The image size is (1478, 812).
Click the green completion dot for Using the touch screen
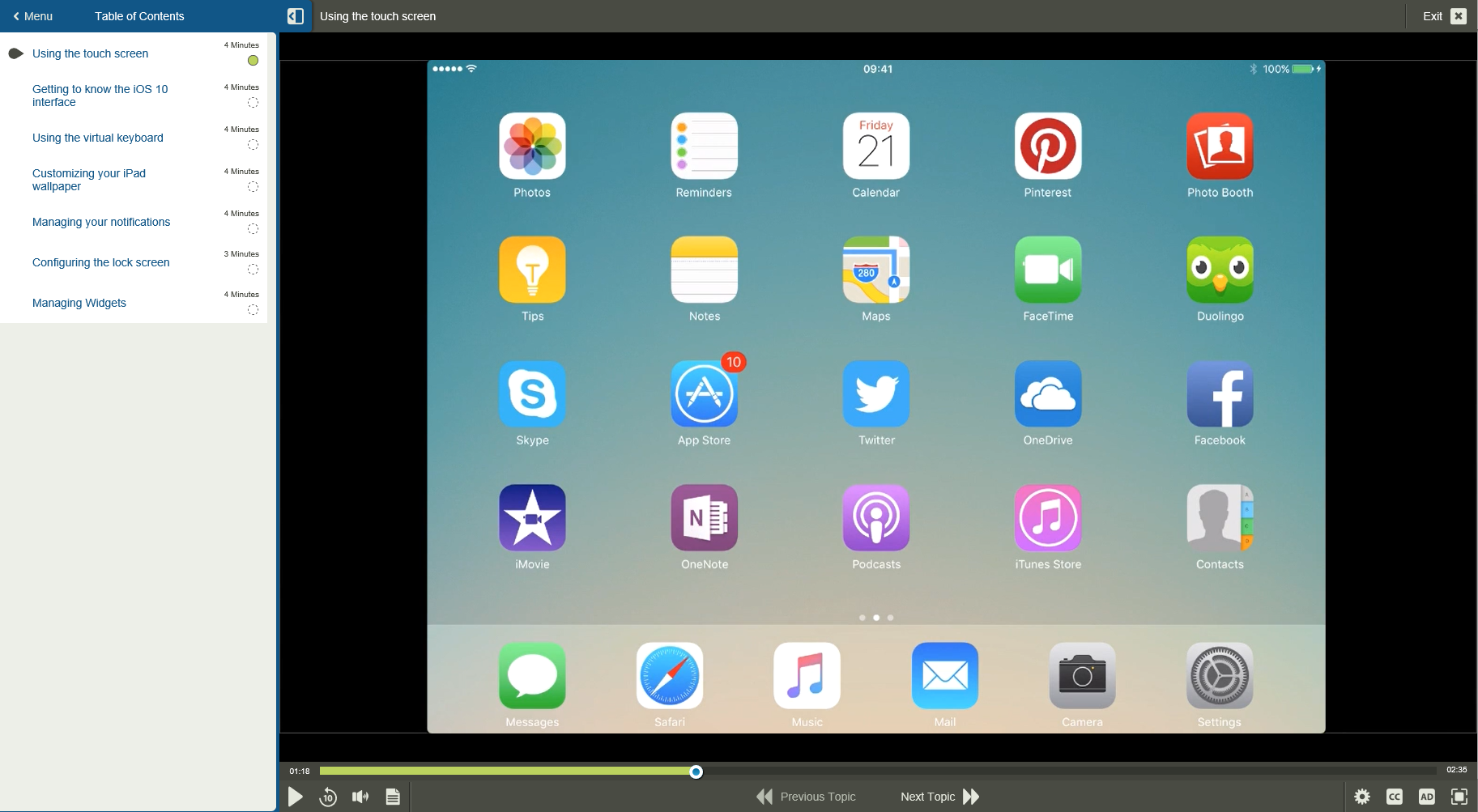pyautogui.click(x=253, y=60)
